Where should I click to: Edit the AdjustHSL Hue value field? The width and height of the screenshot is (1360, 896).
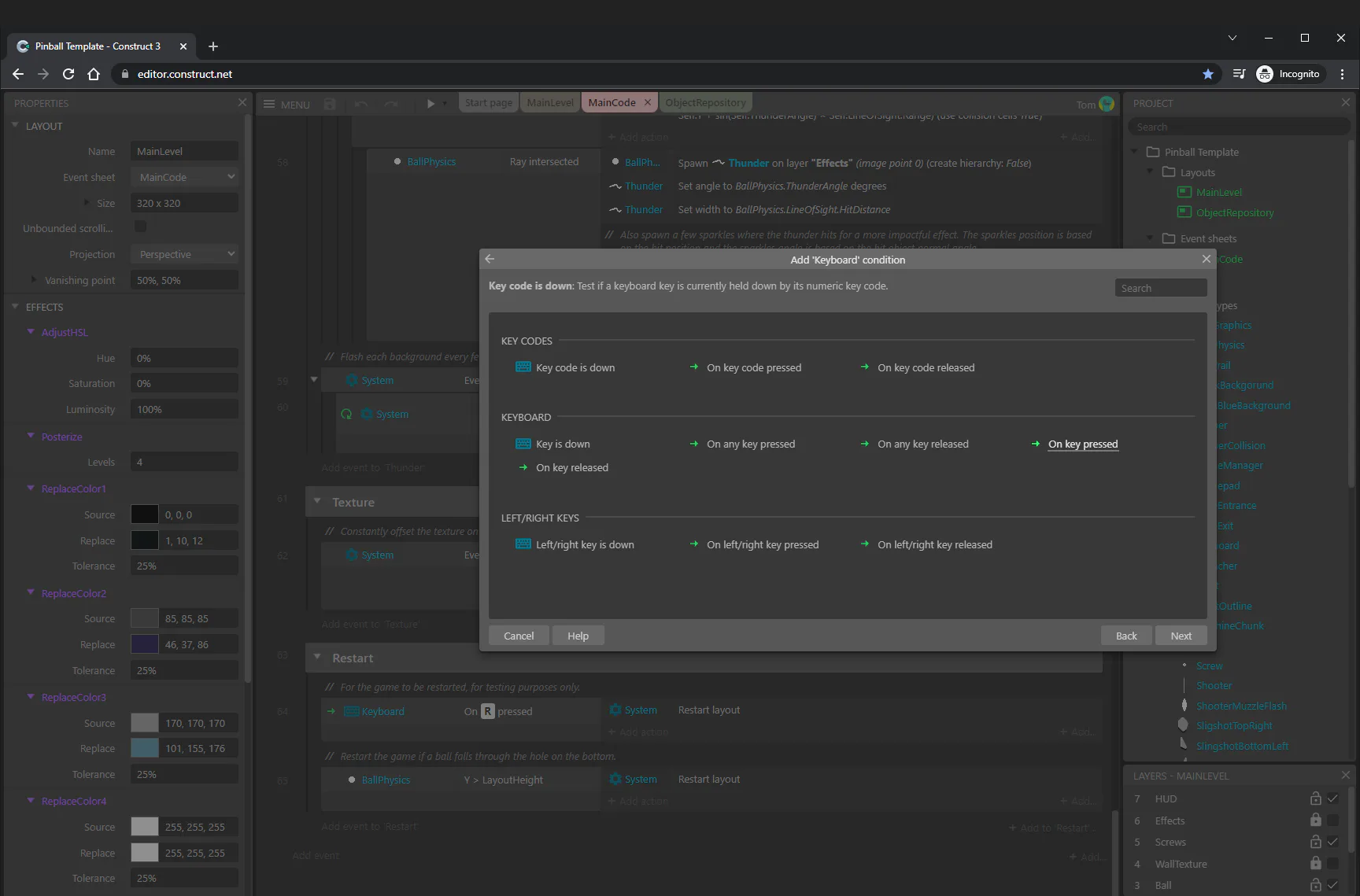click(x=184, y=358)
